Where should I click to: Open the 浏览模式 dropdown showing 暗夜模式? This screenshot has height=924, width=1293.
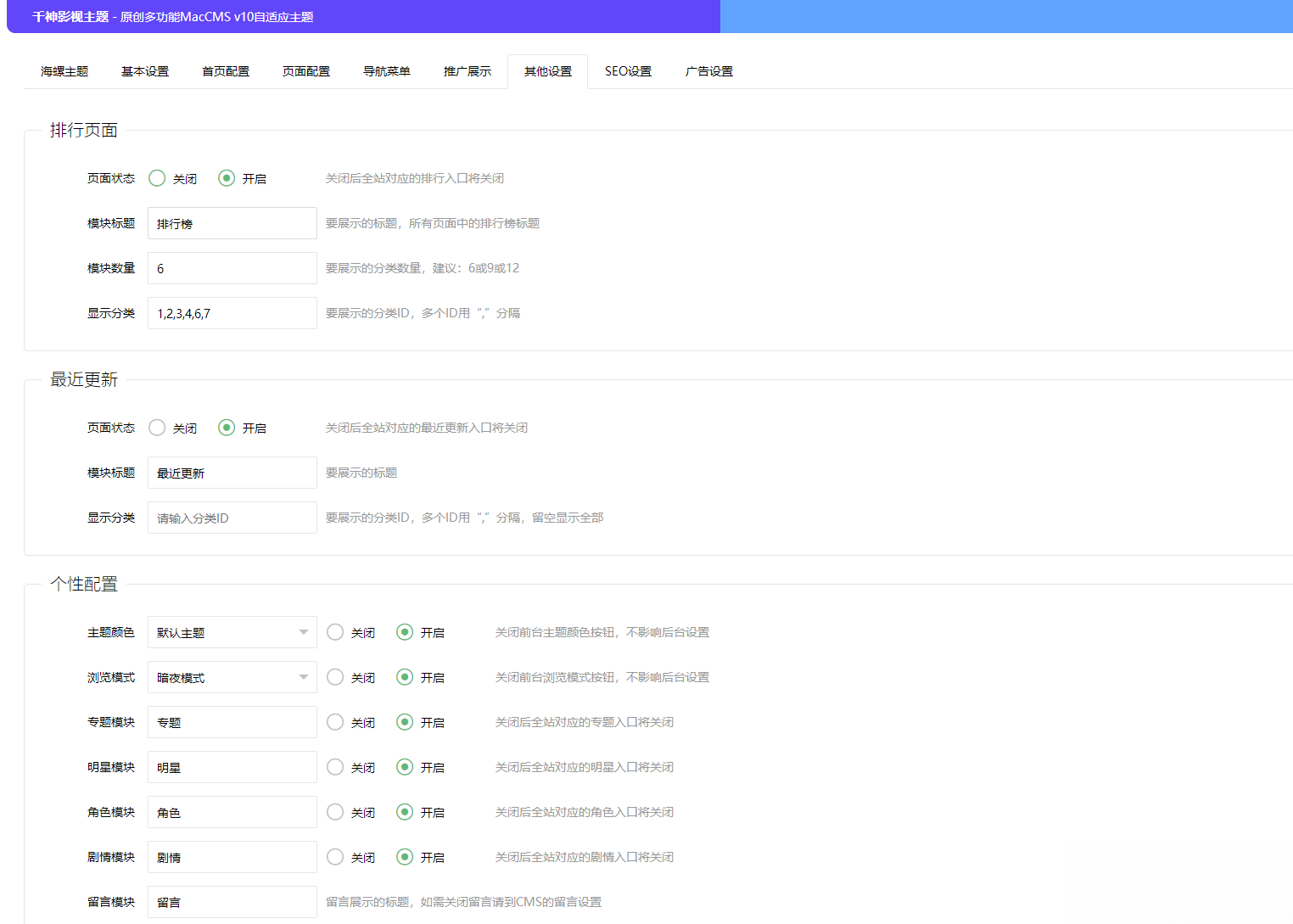click(x=232, y=677)
